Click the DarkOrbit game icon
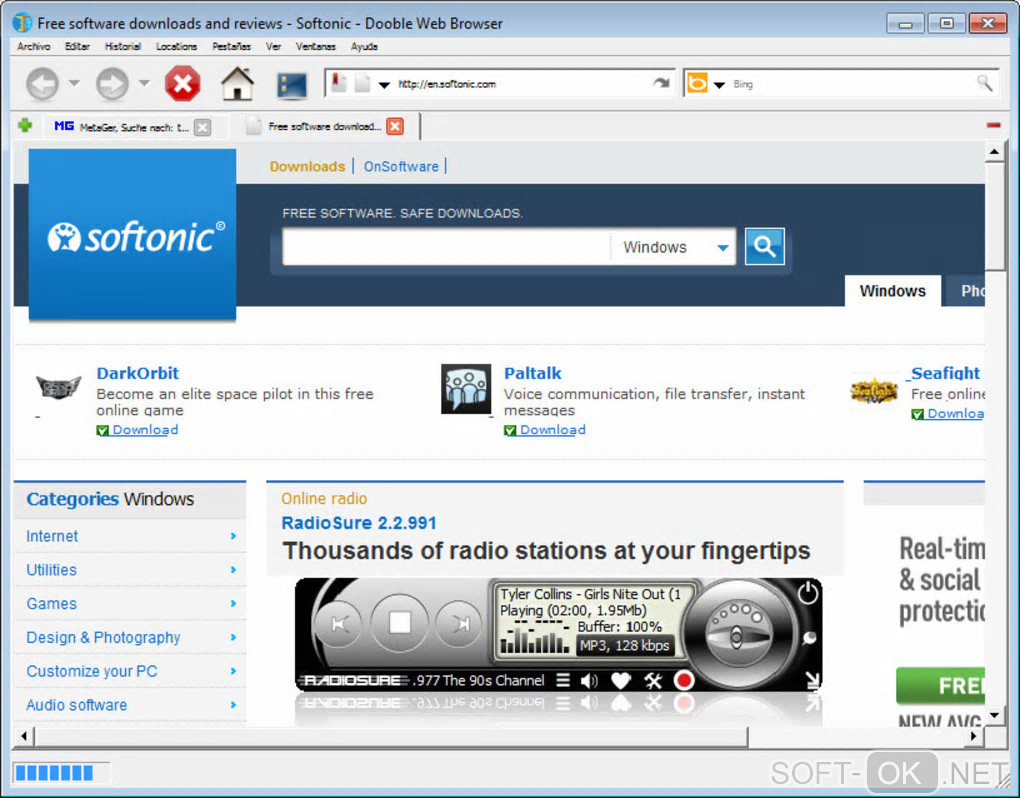The width and height of the screenshot is (1020, 798). (x=59, y=388)
